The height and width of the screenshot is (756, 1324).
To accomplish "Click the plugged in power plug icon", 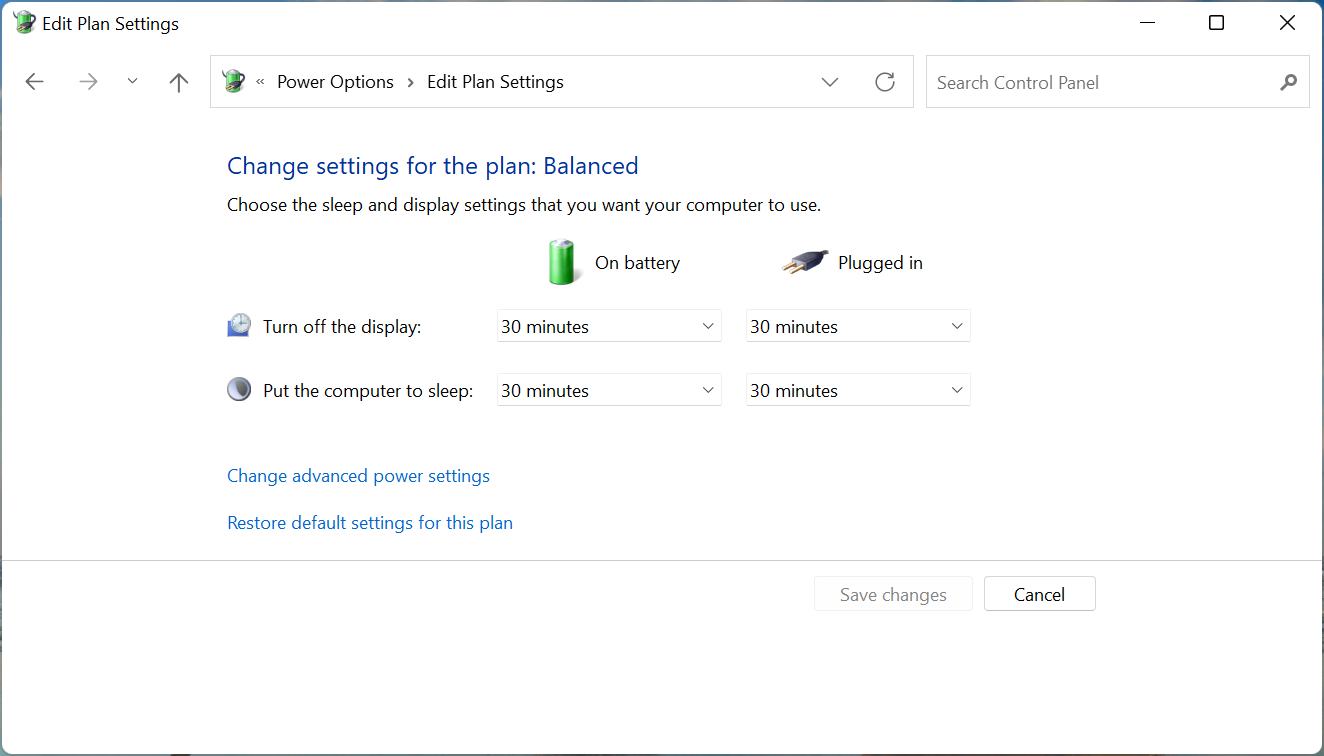I will [x=805, y=262].
